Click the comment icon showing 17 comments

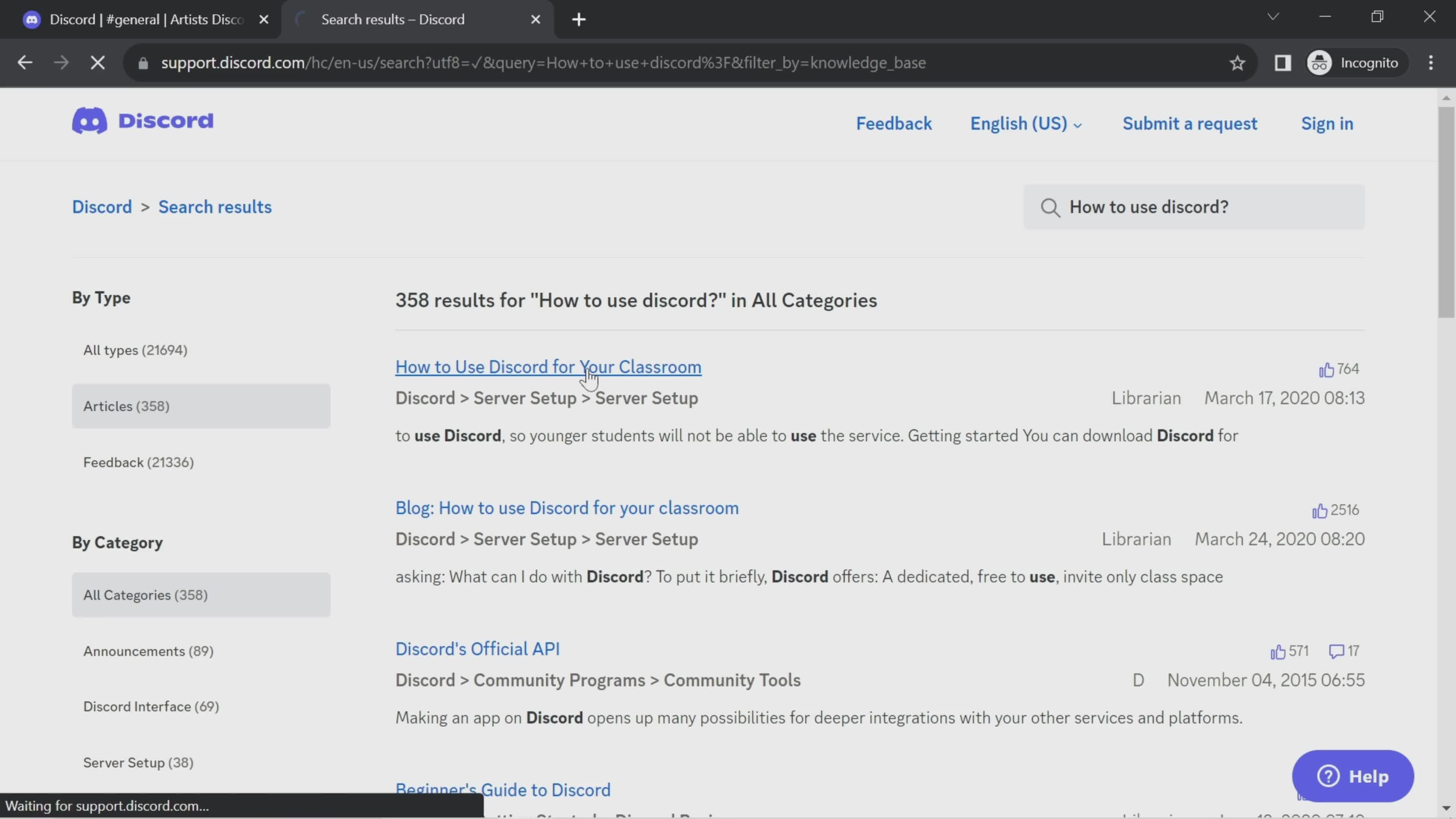point(1336,651)
